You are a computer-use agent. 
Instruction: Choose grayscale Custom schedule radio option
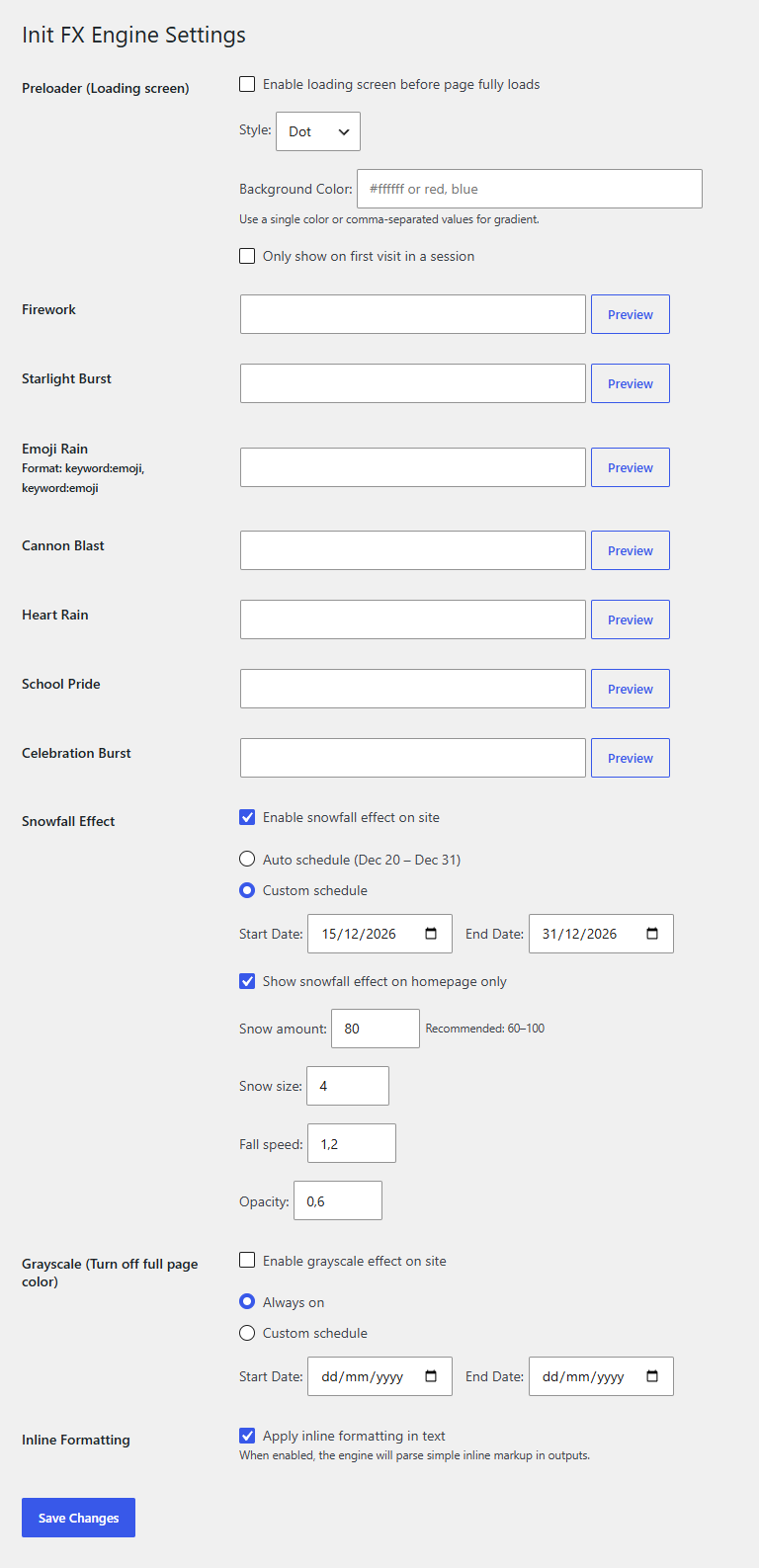pyautogui.click(x=247, y=1333)
